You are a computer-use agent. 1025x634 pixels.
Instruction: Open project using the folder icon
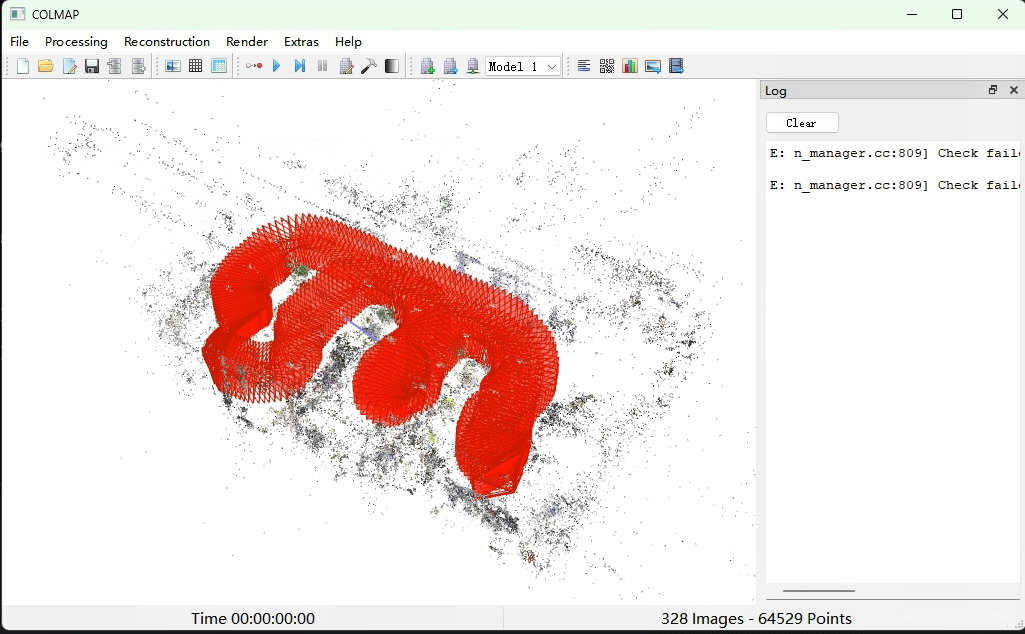(x=45, y=66)
